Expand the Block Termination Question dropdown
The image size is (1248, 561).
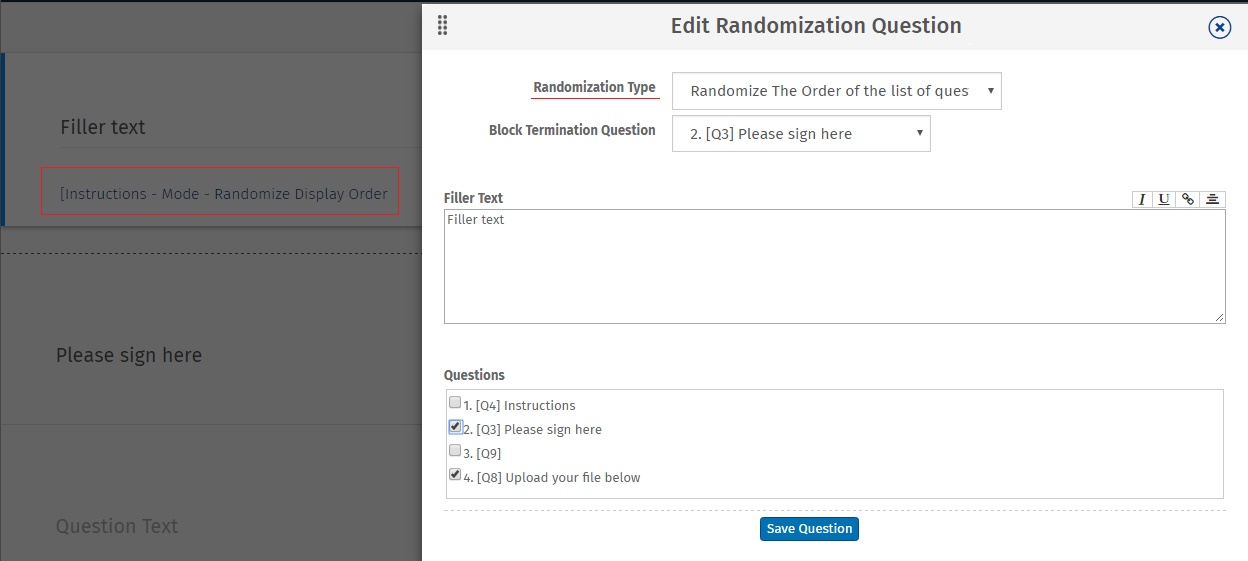click(x=801, y=134)
